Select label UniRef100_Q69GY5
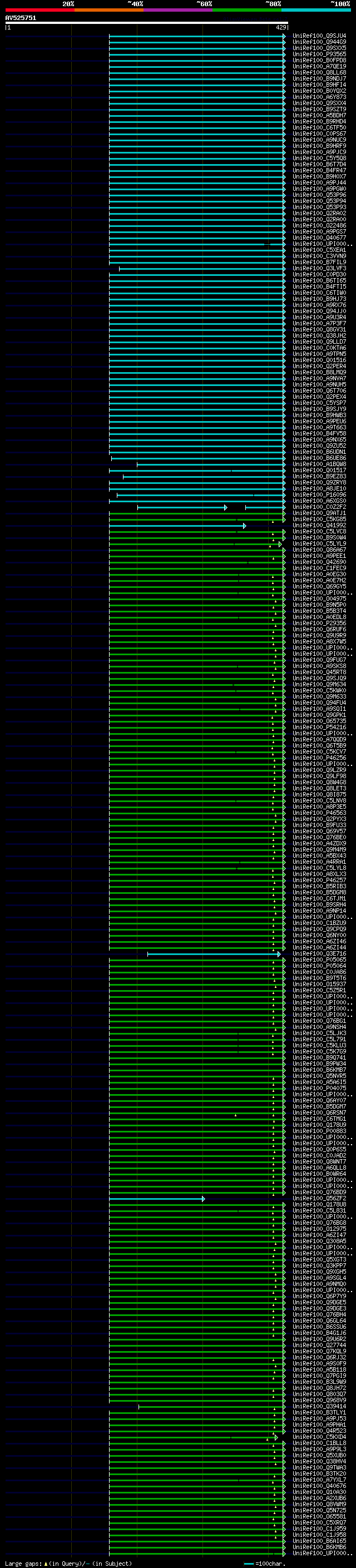Screen dimensions: 356x1568 coord(319,586)
